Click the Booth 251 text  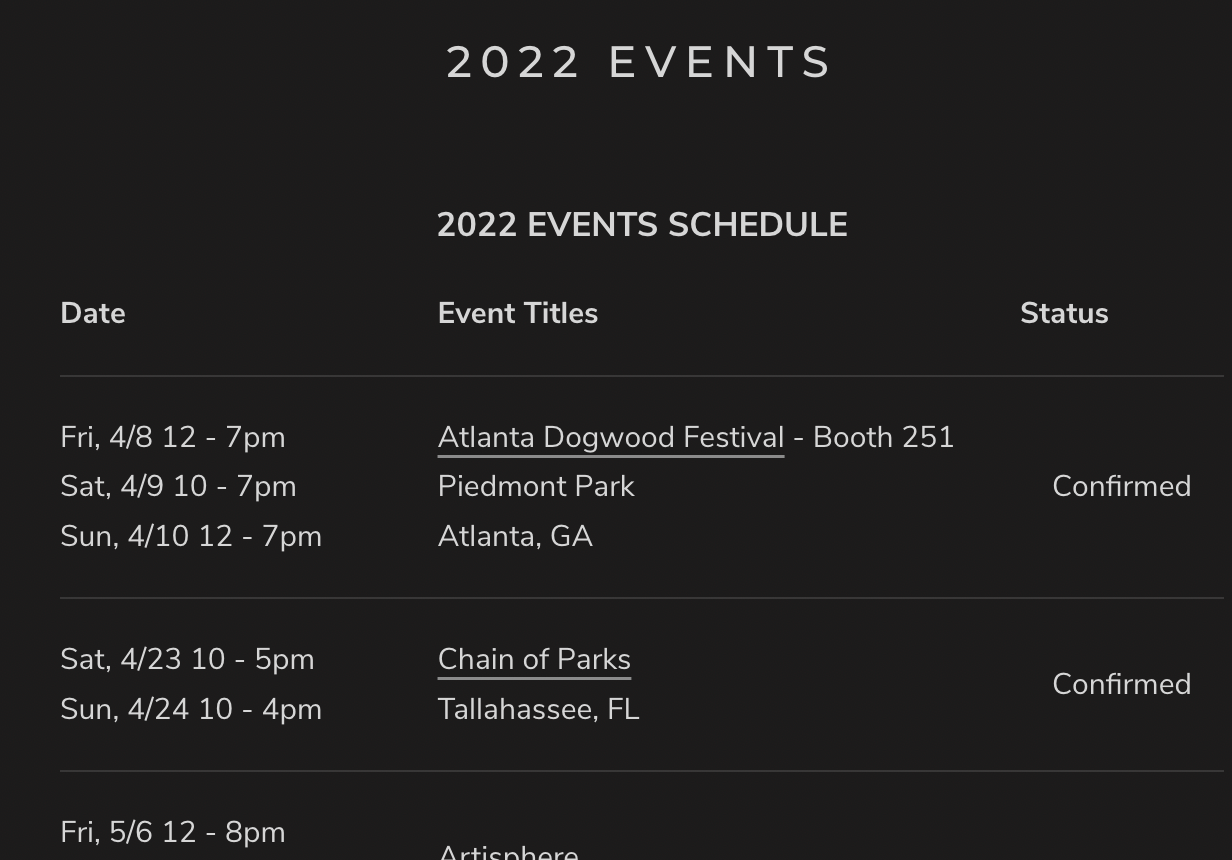(x=883, y=438)
